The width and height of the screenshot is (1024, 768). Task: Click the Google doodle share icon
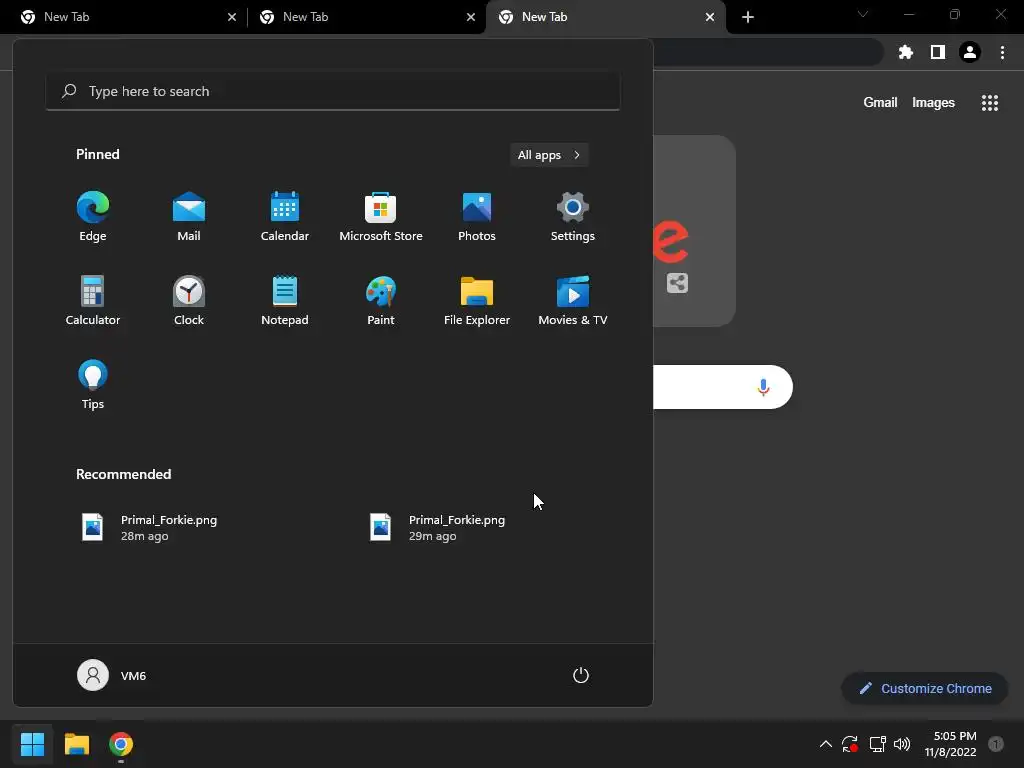[x=677, y=283]
